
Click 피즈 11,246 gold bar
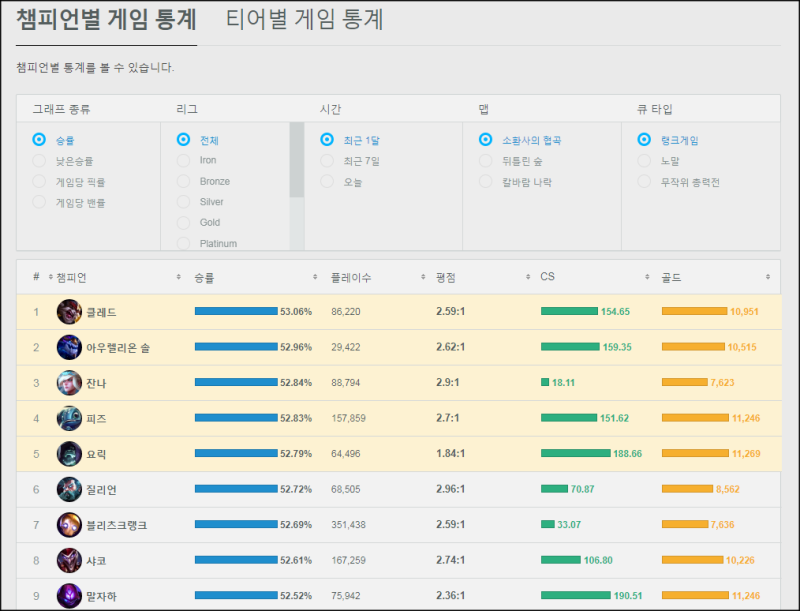click(695, 418)
